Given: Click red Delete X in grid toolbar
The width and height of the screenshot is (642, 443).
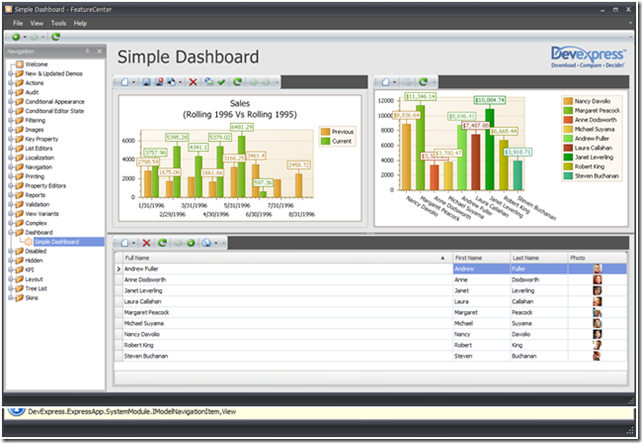Looking at the screenshot, I should click(146, 243).
